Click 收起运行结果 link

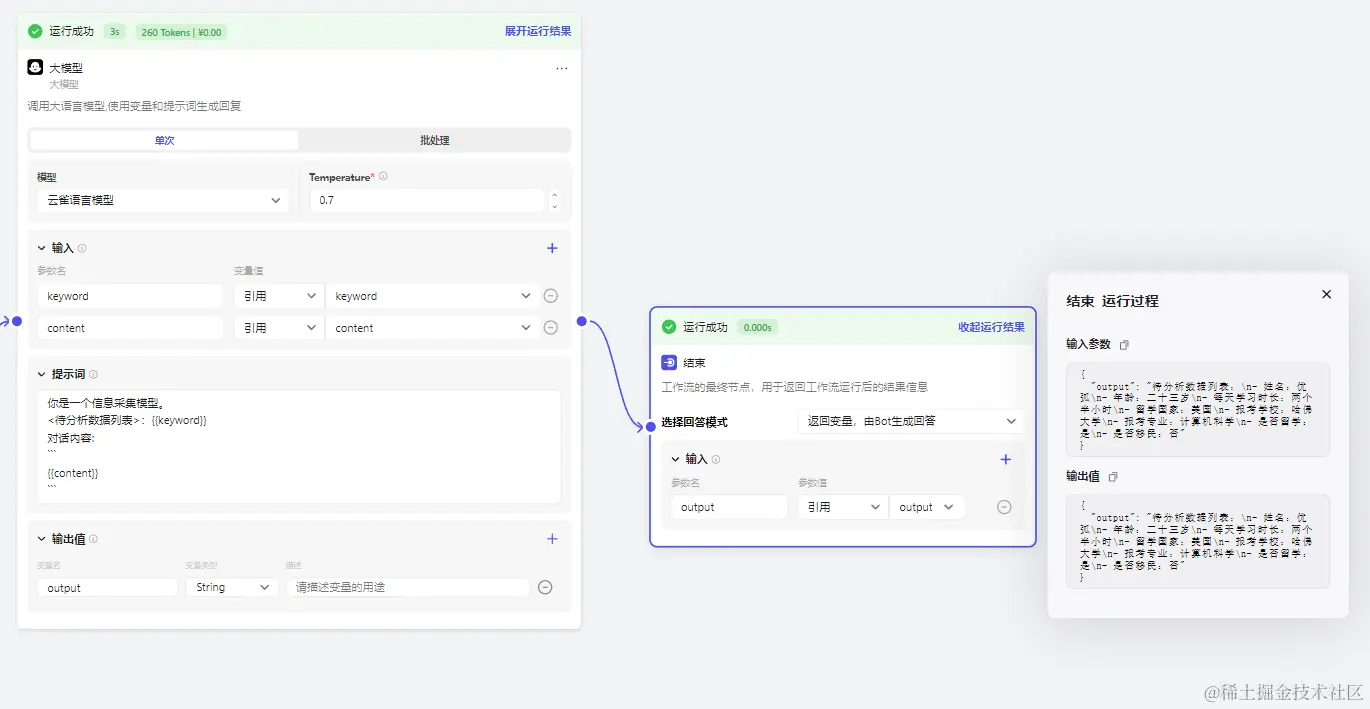[x=992, y=327]
